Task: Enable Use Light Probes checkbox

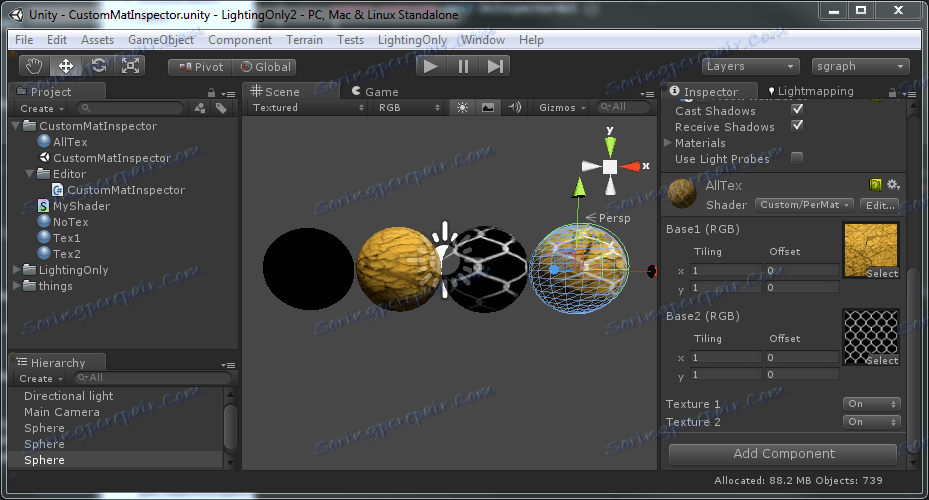Action: (x=797, y=158)
